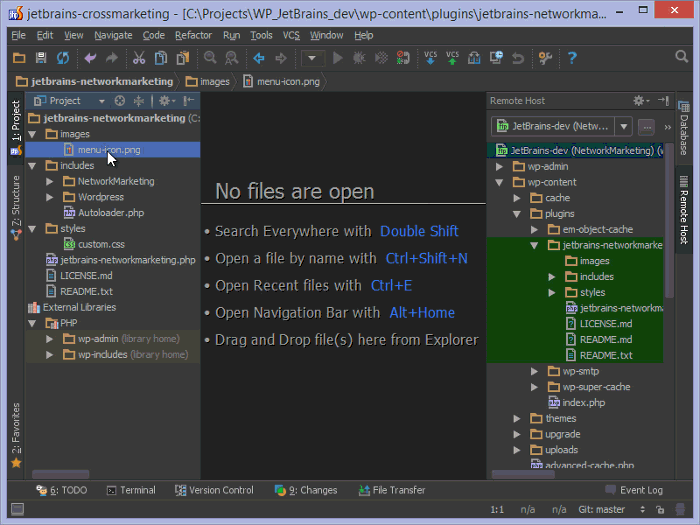
Task: Toggle tool window bars via bottom-left corner icon
Action: click(18, 509)
